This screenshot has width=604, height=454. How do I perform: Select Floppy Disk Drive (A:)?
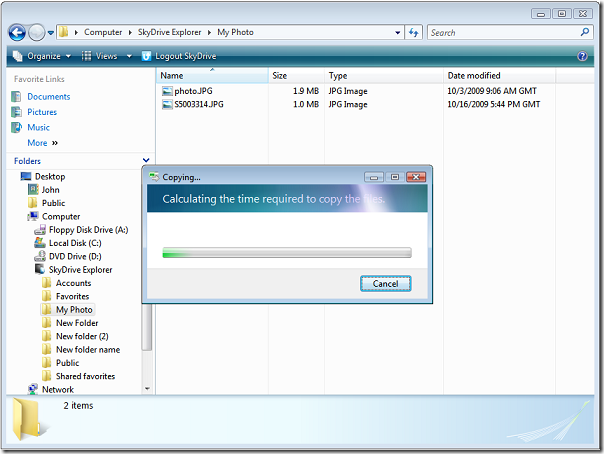[89, 230]
